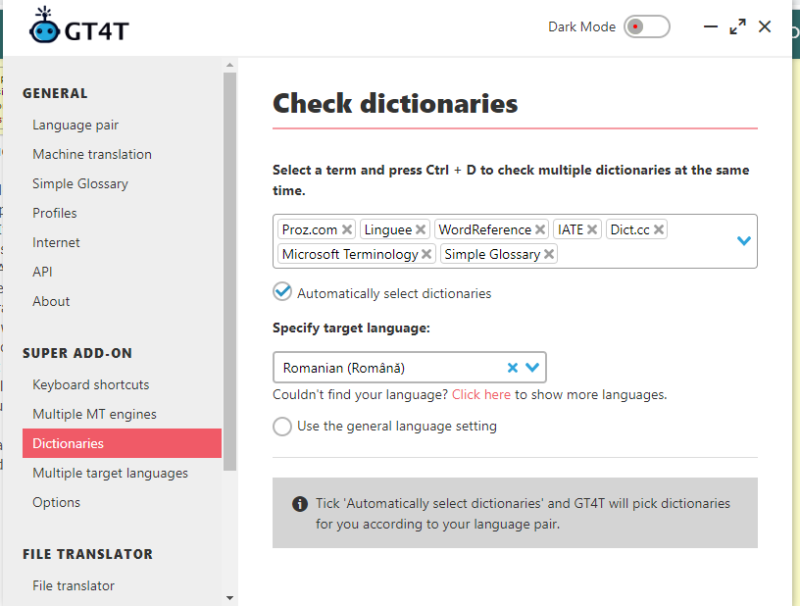This screenshot has height=606, width=800.
Task: Clear the Romanian target language selection
Action: coord(513,367)
